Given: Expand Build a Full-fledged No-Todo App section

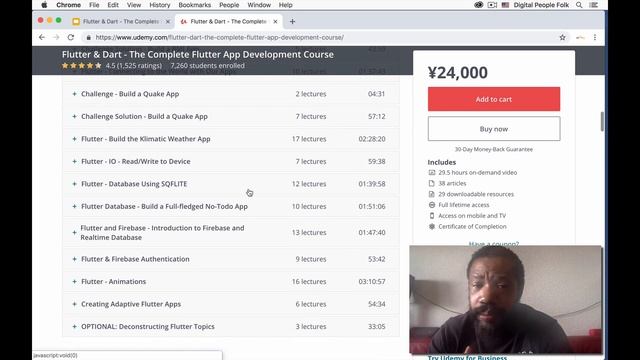Looking at the screenshot, I should pos(231,206).
